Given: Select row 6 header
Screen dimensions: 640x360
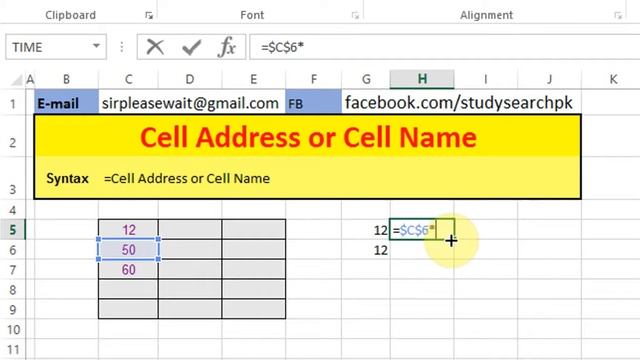Looking at the screenshot, I should pyautogui.click(x=13, y=250).
